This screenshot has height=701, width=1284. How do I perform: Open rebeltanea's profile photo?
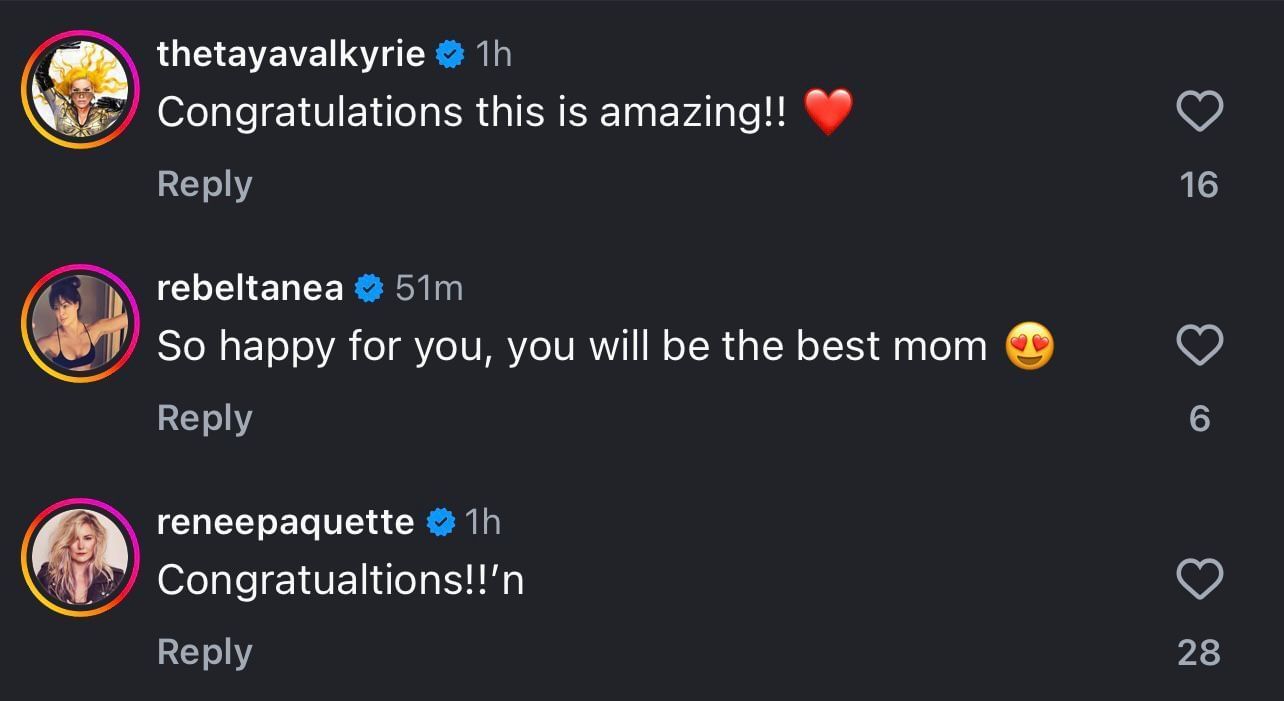pos(80,323)
